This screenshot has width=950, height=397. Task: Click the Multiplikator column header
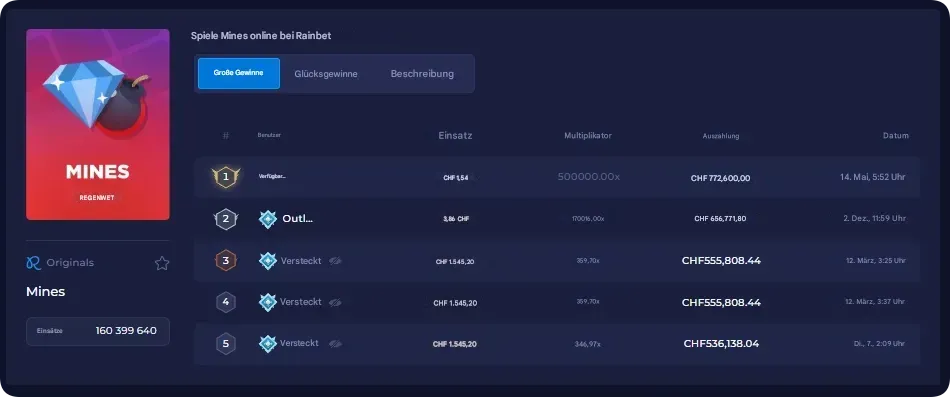click(x=588, y=136)
